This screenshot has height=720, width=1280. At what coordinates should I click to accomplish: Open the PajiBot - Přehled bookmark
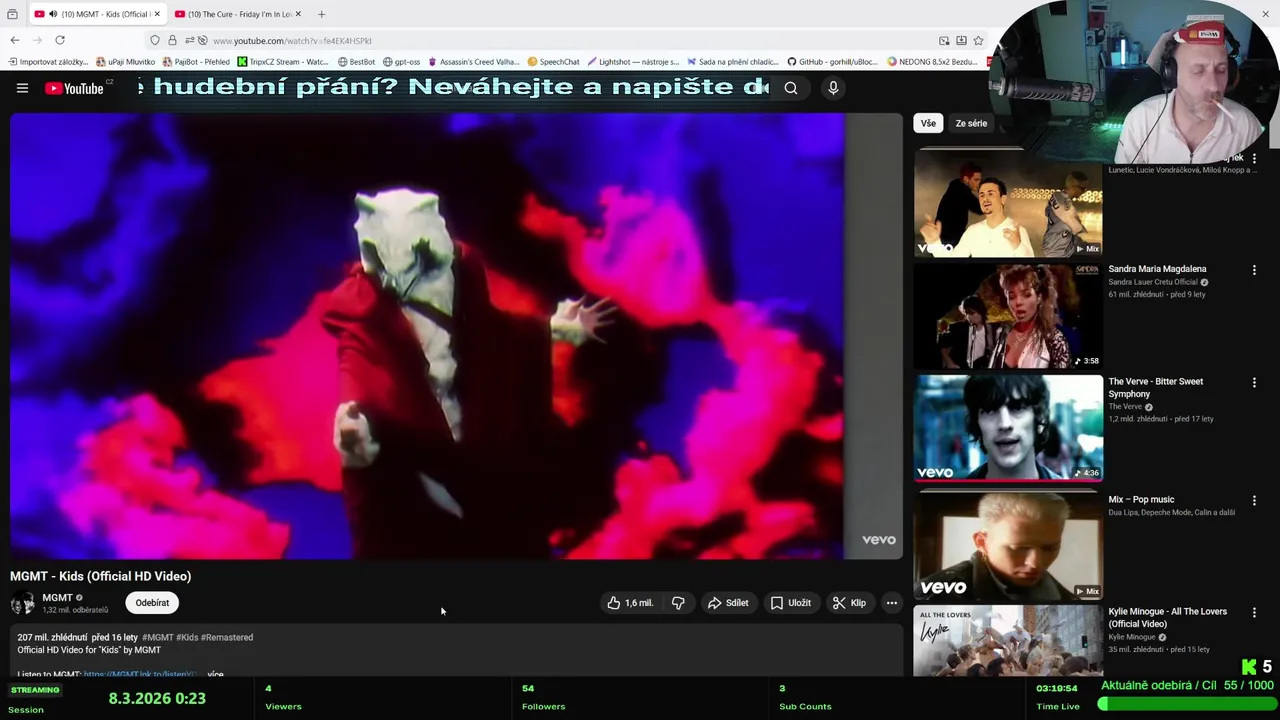coord(196,62)
